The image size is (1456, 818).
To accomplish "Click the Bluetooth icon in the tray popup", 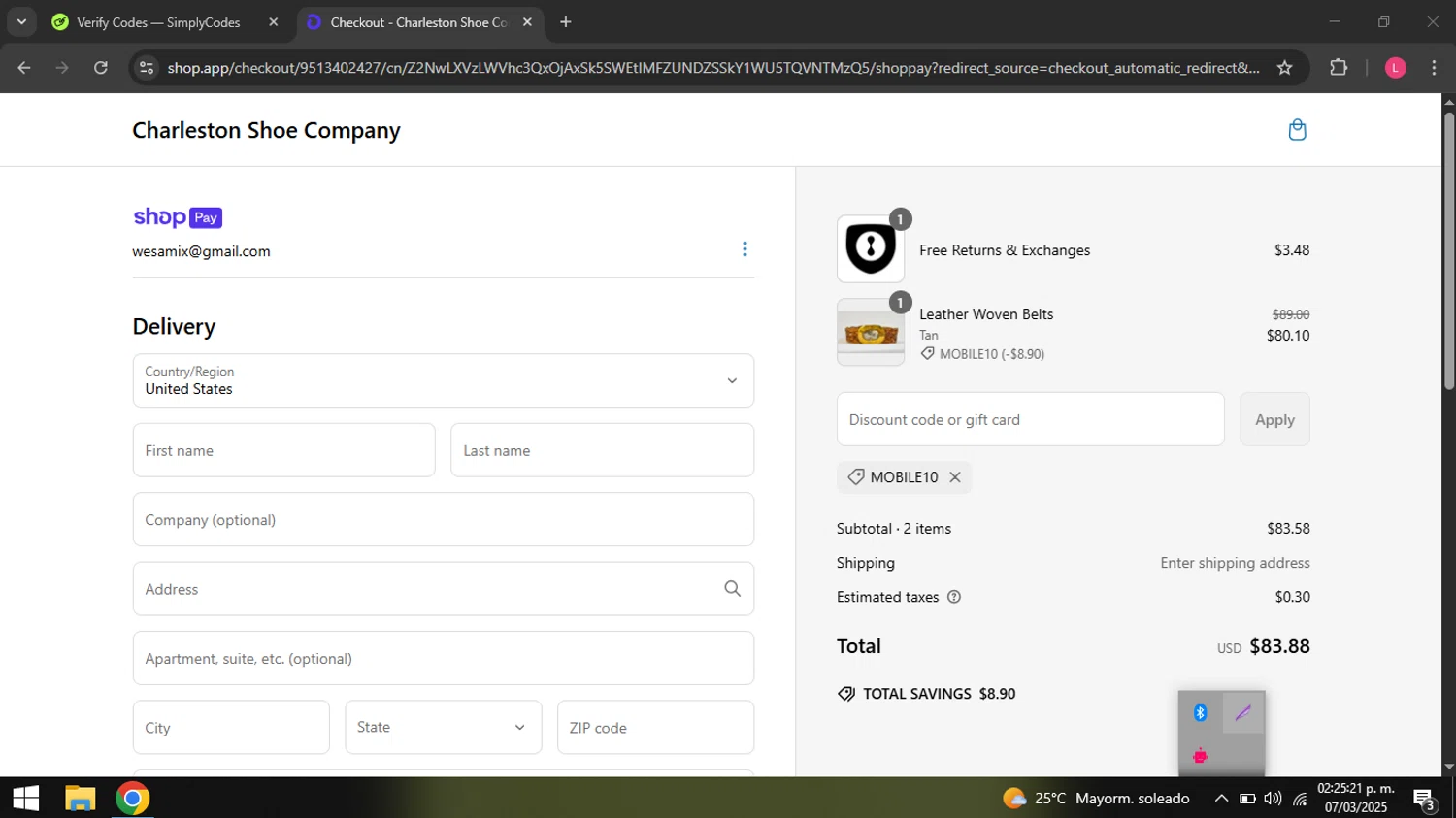I will pyautogui.click(x=1200, y=713).
